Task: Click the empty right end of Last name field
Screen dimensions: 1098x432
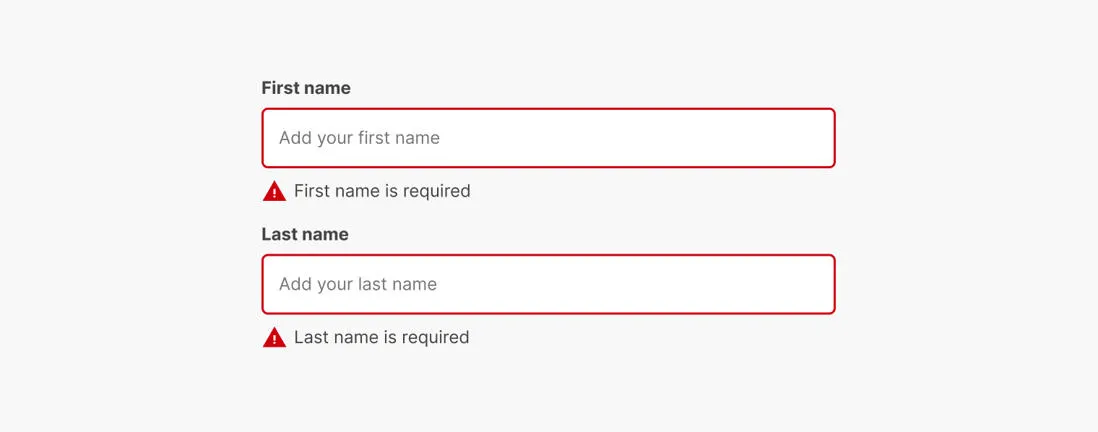Action: pos(780,284)
